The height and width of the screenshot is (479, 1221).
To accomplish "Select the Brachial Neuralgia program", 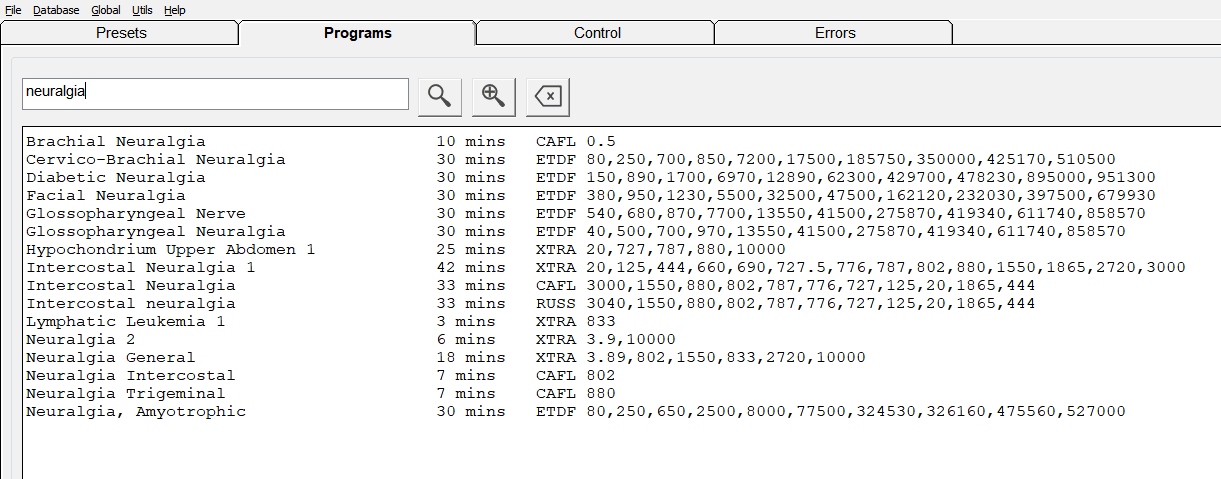I will (116, 141).
